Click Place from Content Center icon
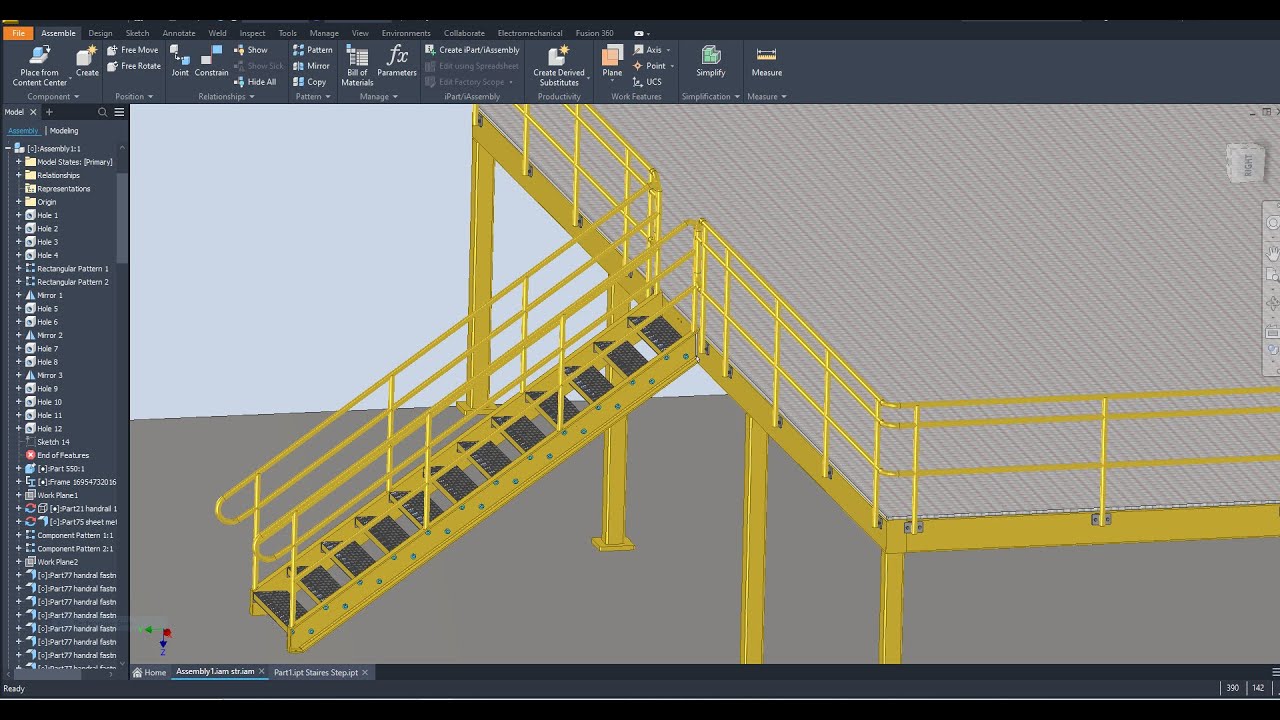The width and height of the screenshot is (1280, 720). 40,66
